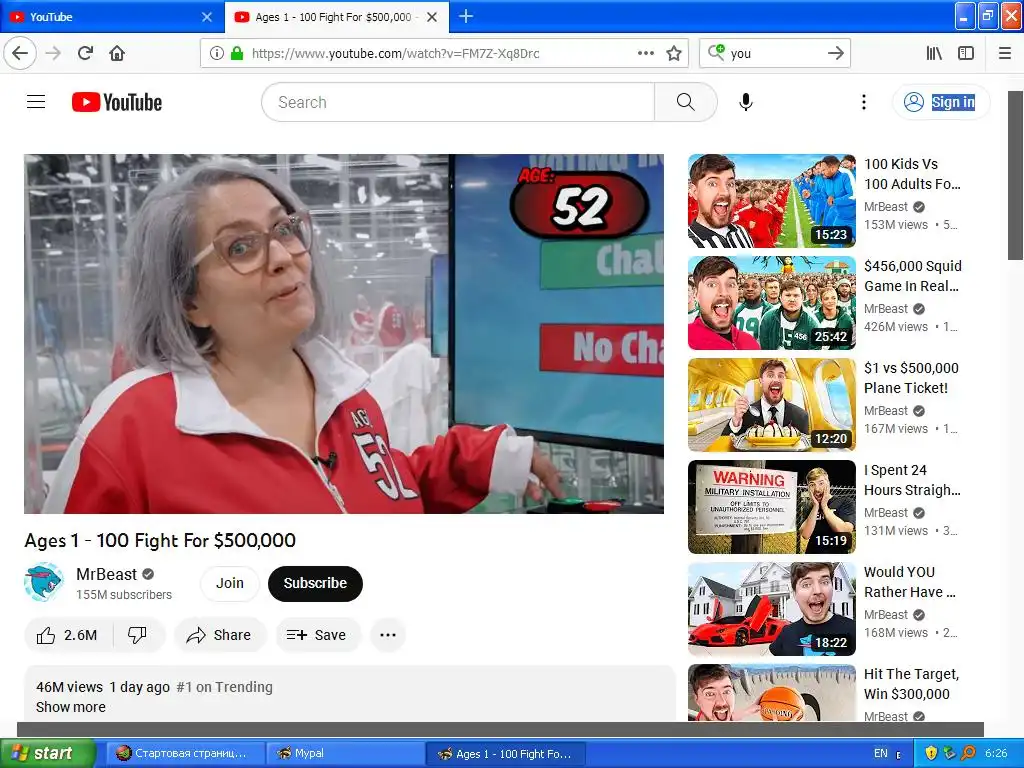Viewport: 1024px width, 768px height.
Task: Click the browser search box containing 'you'
Action: tap(775, 53)
